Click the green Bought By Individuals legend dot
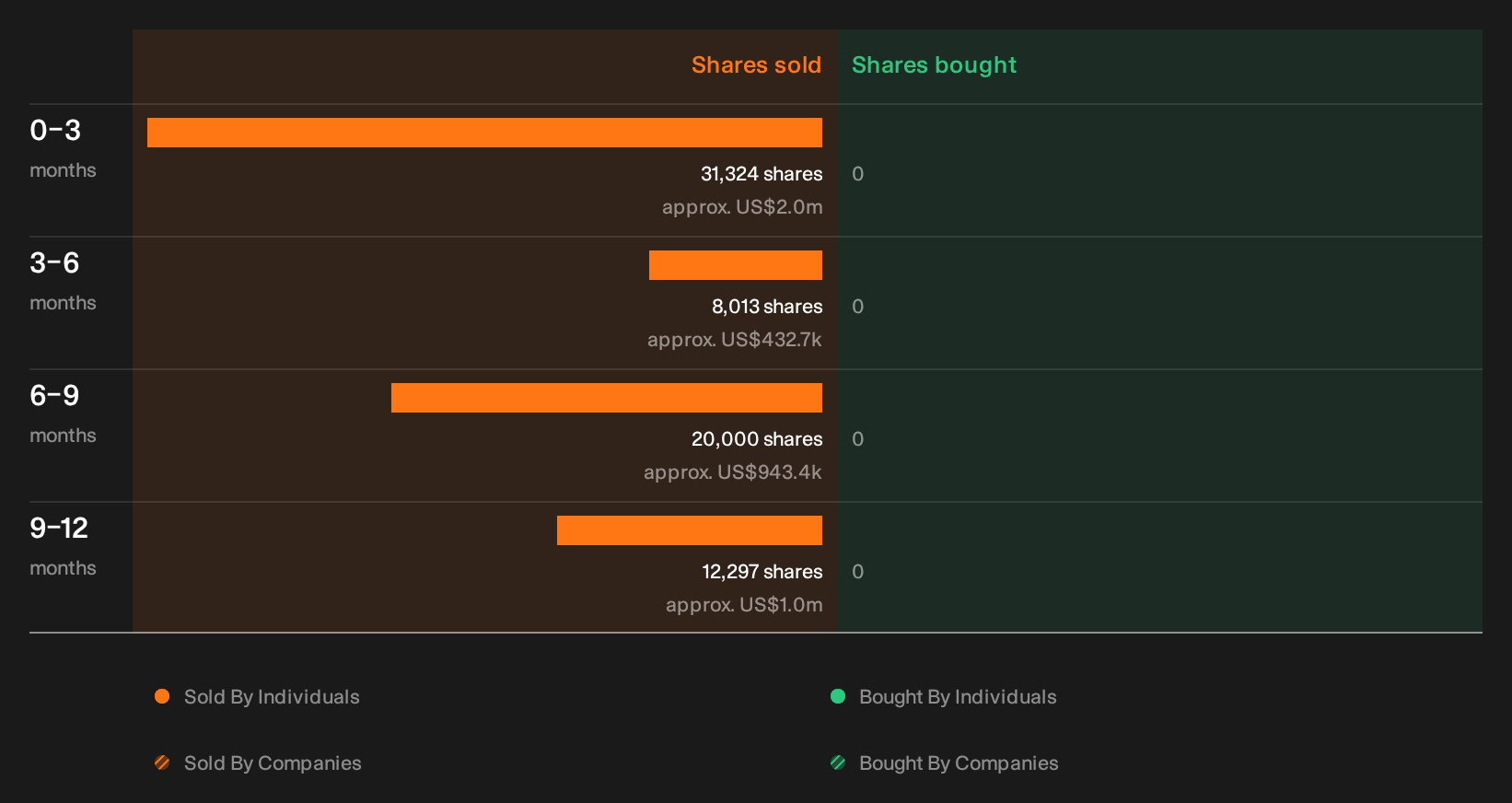Image resolution: width=1512 pixels, height=803 pixels. point(838,696)
